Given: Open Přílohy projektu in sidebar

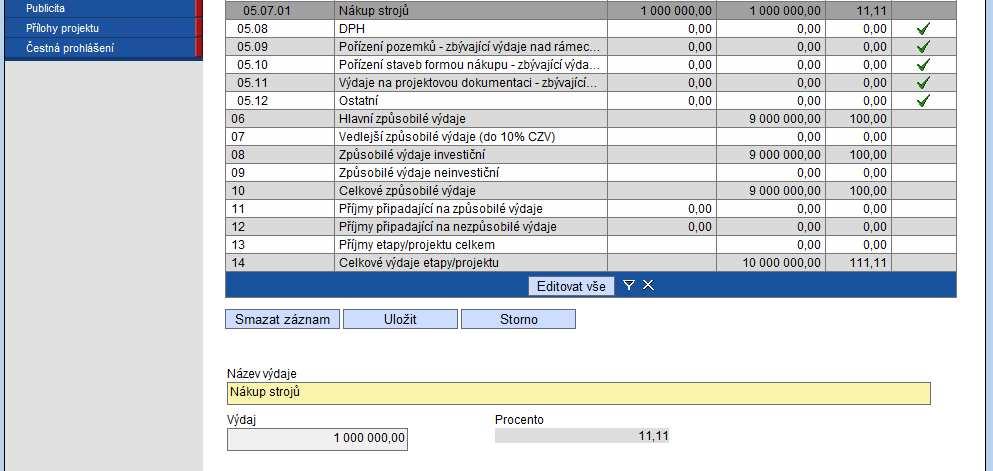Looking at the screenshot, I should (103, 28).
